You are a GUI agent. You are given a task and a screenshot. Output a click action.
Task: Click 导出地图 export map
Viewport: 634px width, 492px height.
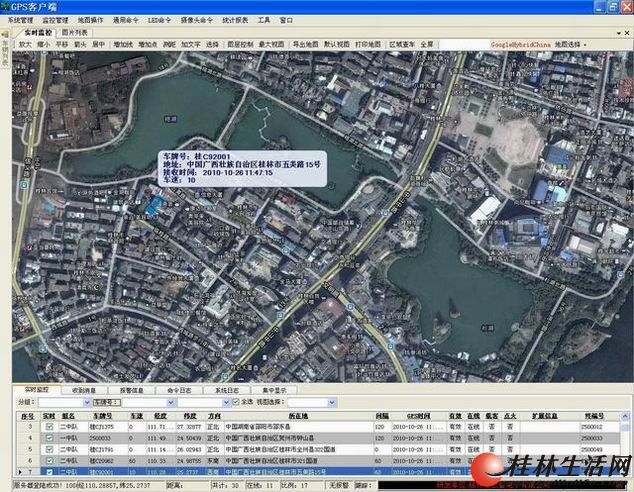pyautogui.click(x=305, y=44)
